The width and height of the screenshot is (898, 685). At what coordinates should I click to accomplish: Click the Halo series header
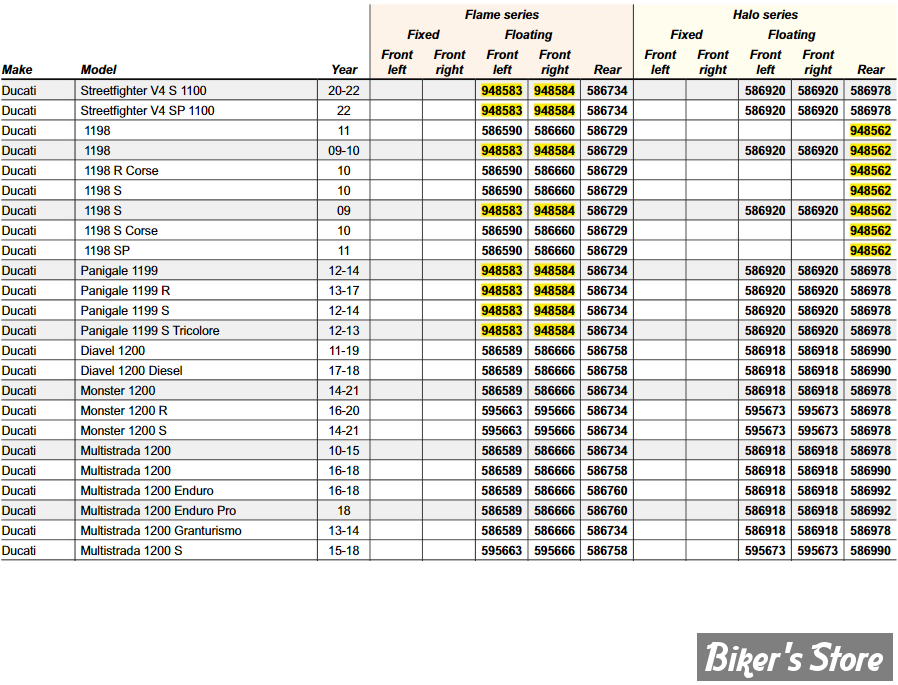click(x=765, y=15)
